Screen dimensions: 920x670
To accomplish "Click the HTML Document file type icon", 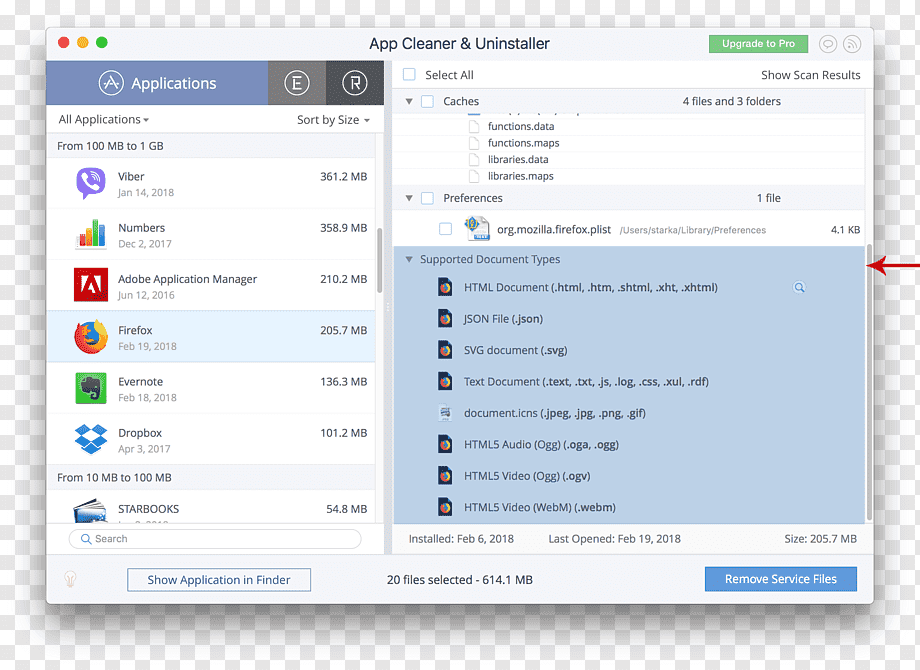I will tap(445, 287).
